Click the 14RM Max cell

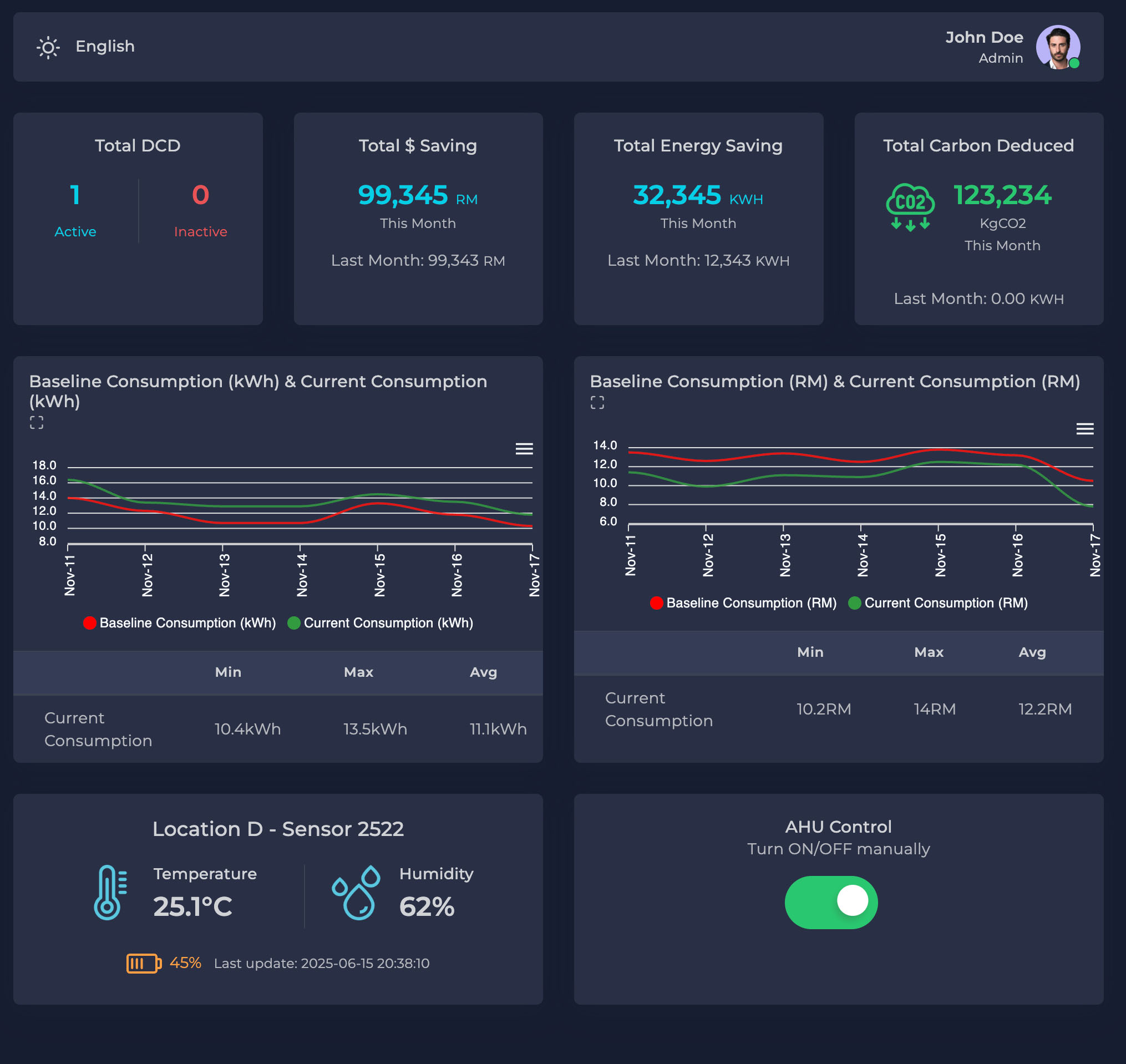pyautogui.click(x=935, y=709)
